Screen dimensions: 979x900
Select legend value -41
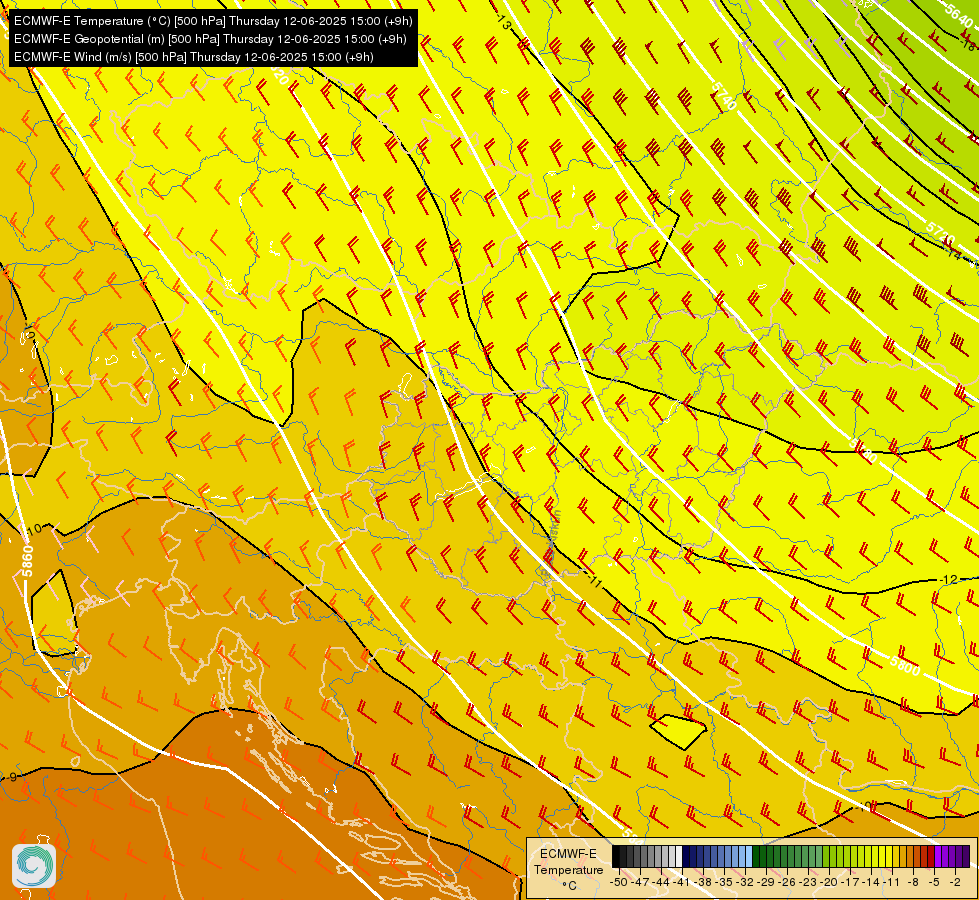[x=682, y=882]
